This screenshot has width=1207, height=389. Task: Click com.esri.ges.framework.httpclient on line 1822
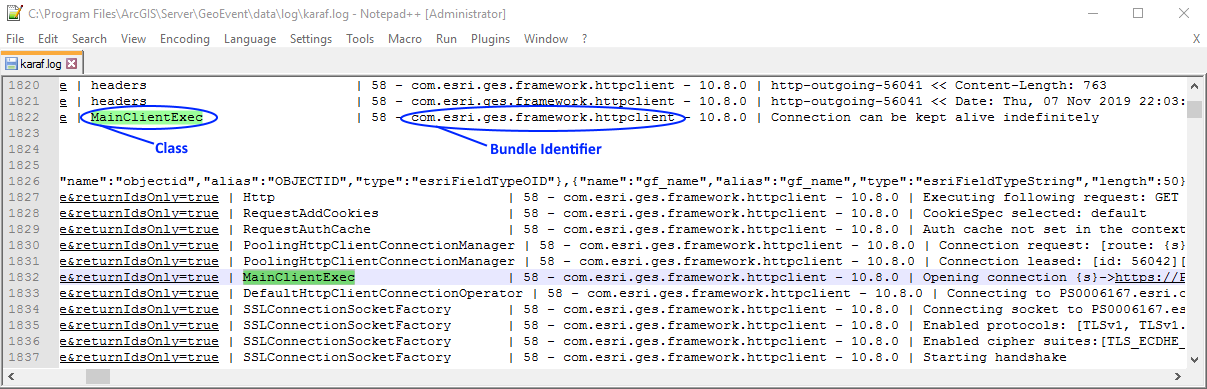pos(543,117)
